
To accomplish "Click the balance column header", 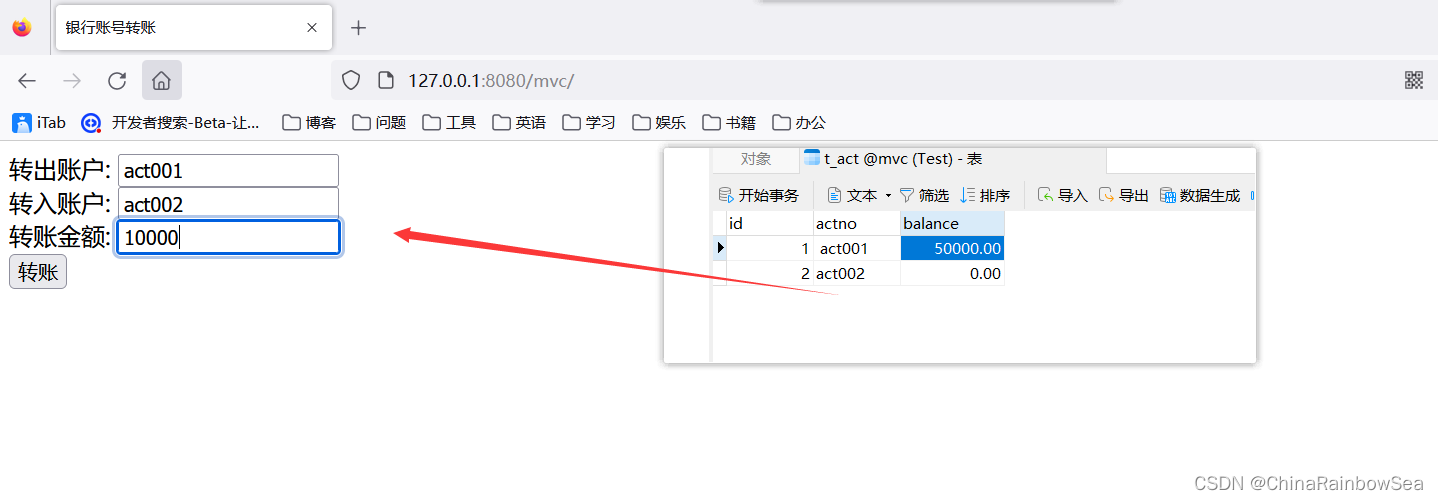I will pyautogui.click(x=953, y=224).
